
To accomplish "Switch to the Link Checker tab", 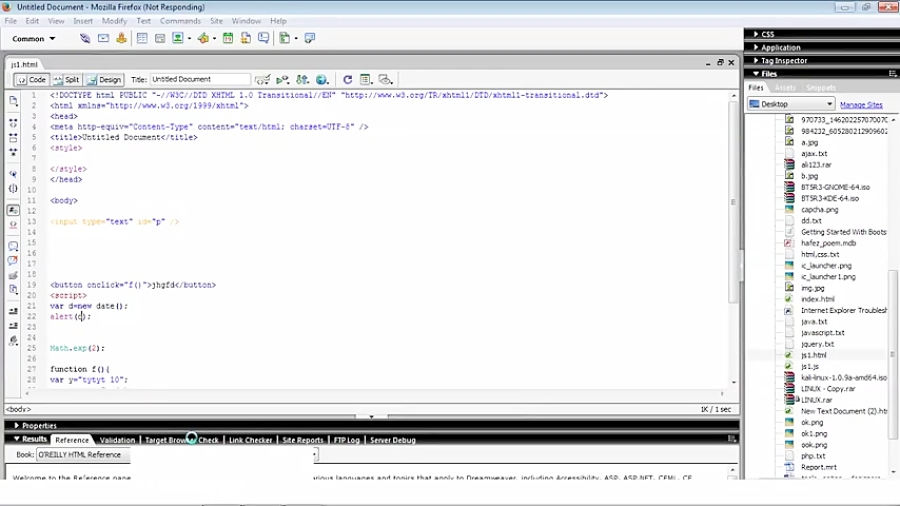I will pyautogui.click(x=250, y=440).
